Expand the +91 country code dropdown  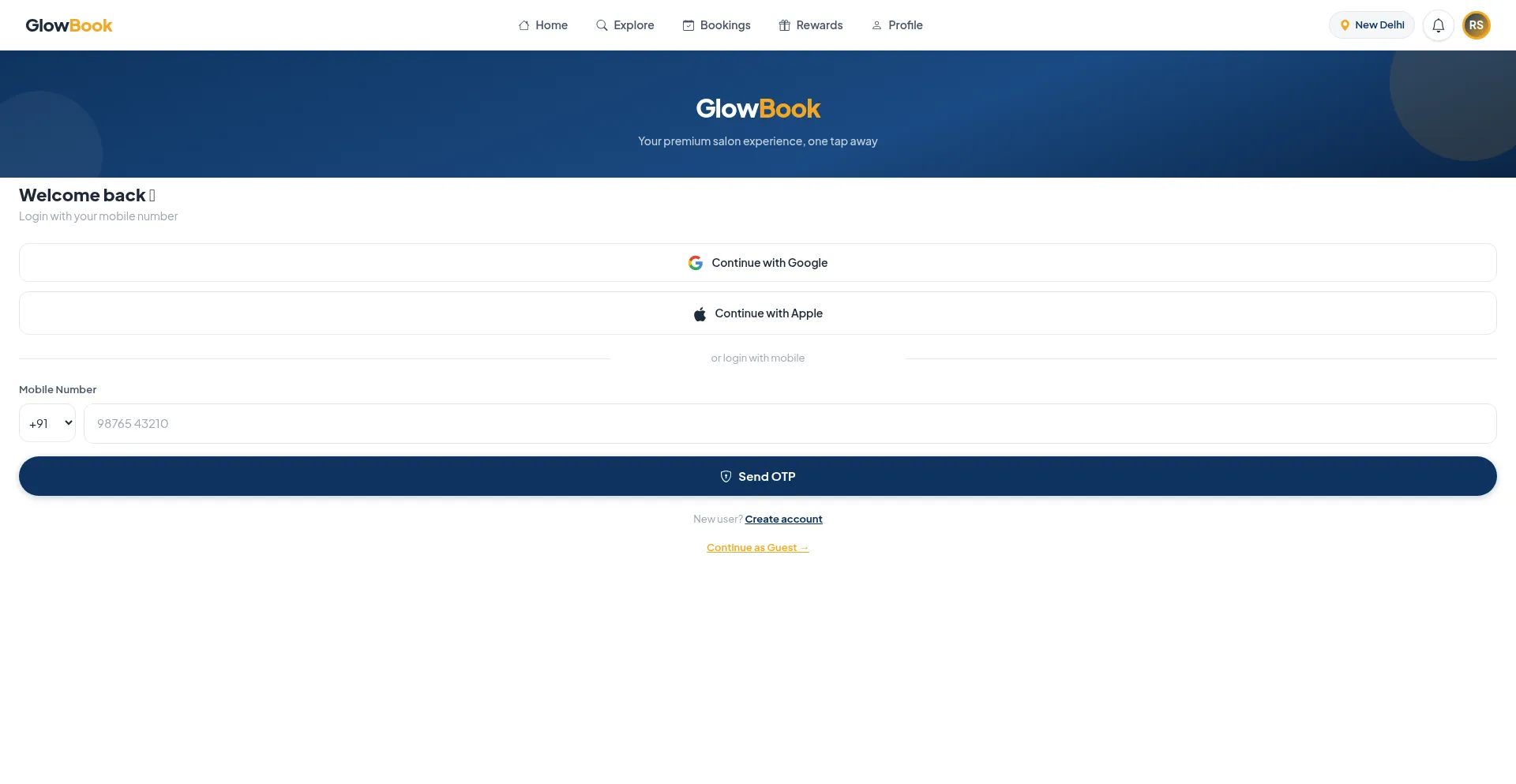click(47, 423)
